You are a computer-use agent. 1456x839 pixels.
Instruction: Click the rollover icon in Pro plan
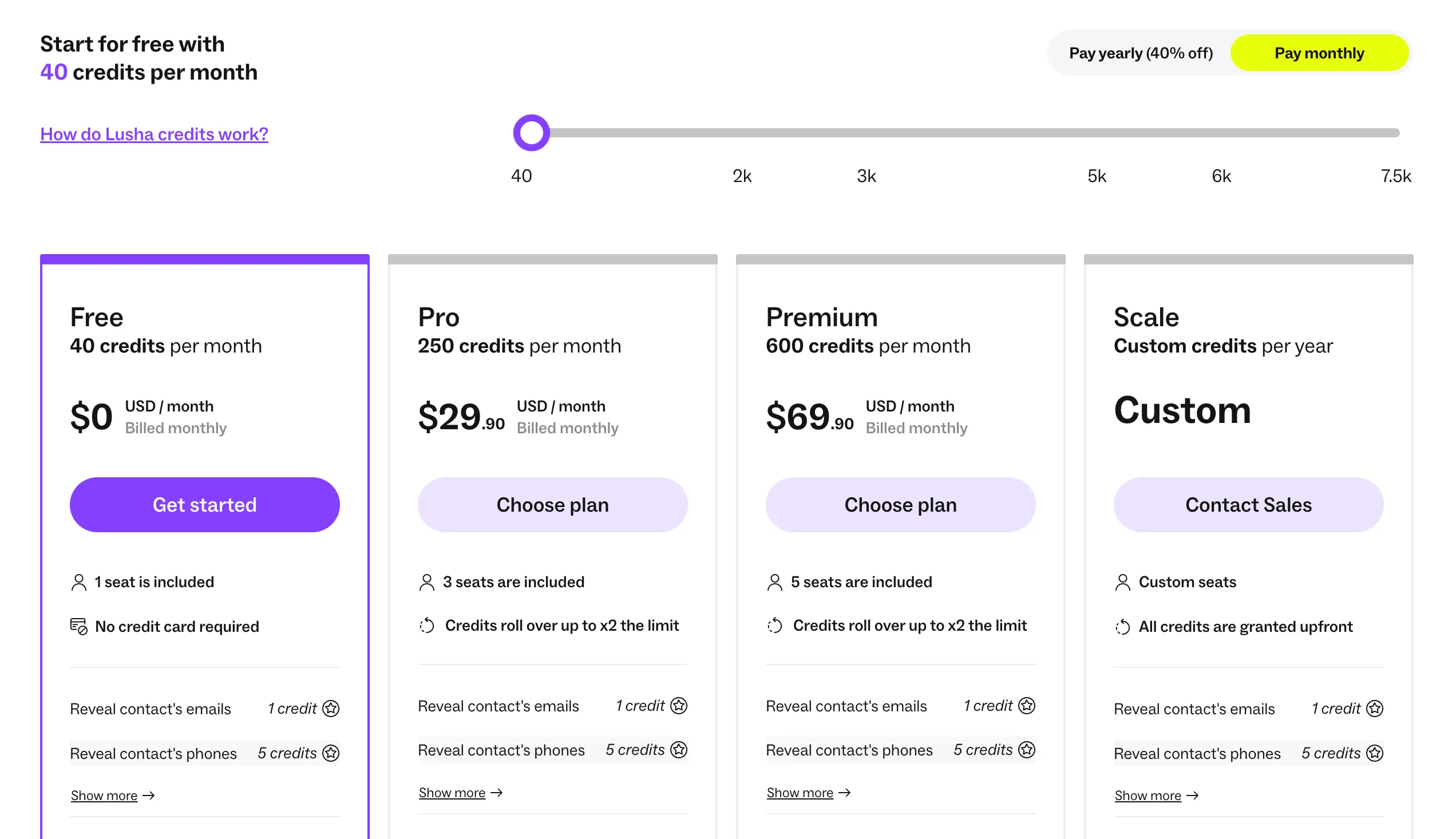click(427, 625)
